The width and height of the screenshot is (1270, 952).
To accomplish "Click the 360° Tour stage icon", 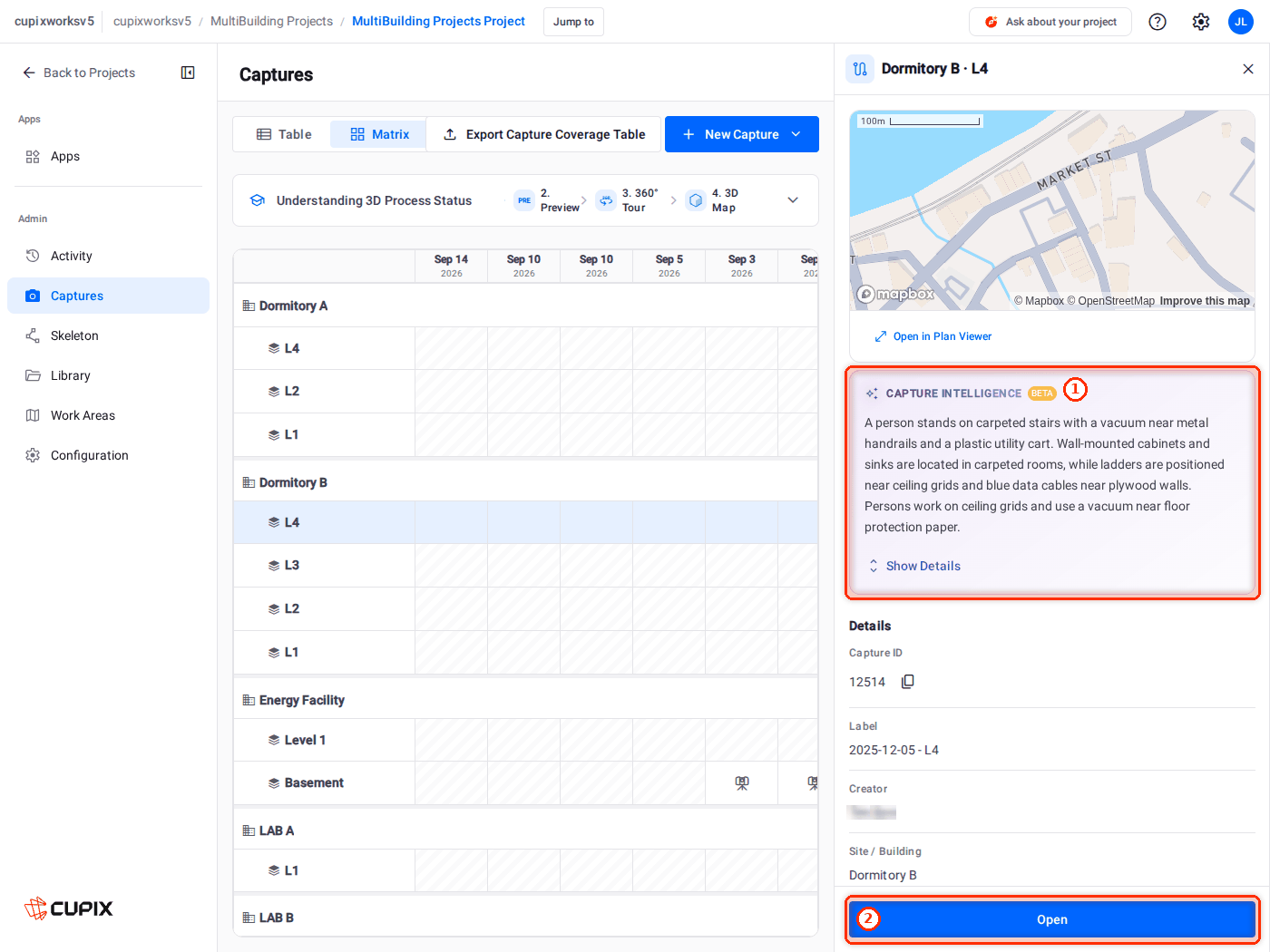I will (606, 200).
